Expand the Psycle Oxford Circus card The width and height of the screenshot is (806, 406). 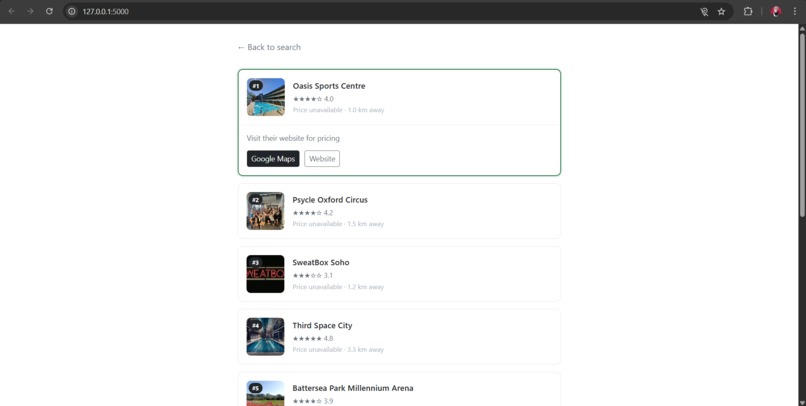[399, 211]
